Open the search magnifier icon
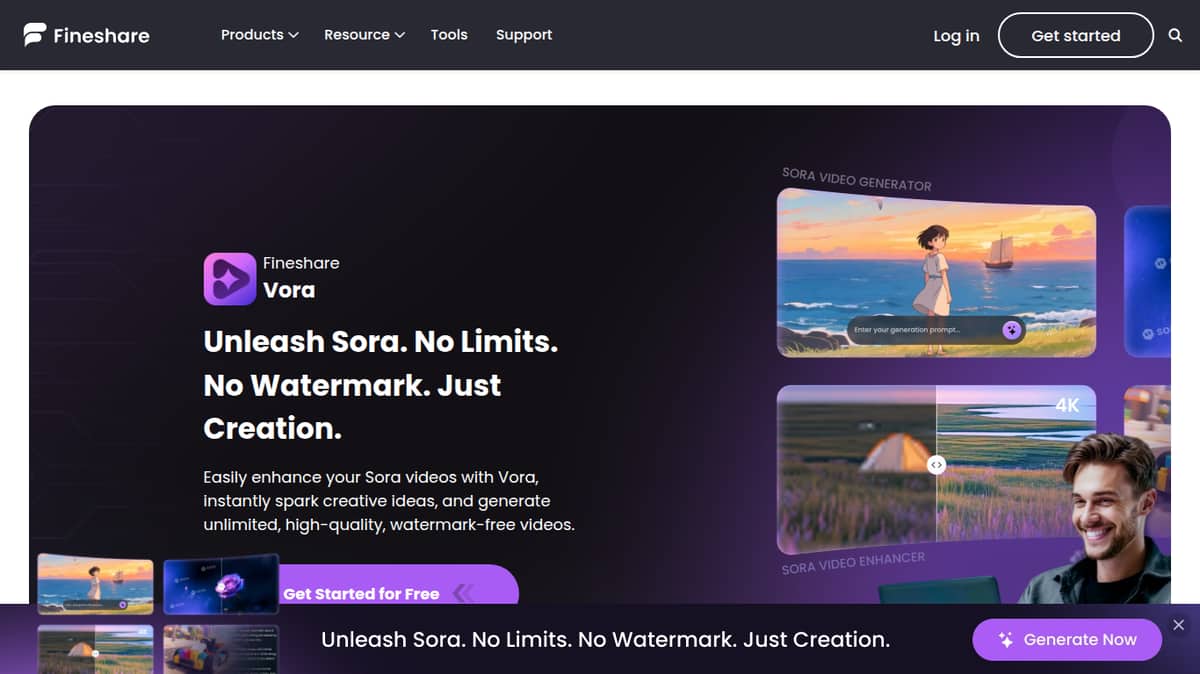Image resolution: width=1200 pixels, height=674 pixels. tap(1175, 35)
